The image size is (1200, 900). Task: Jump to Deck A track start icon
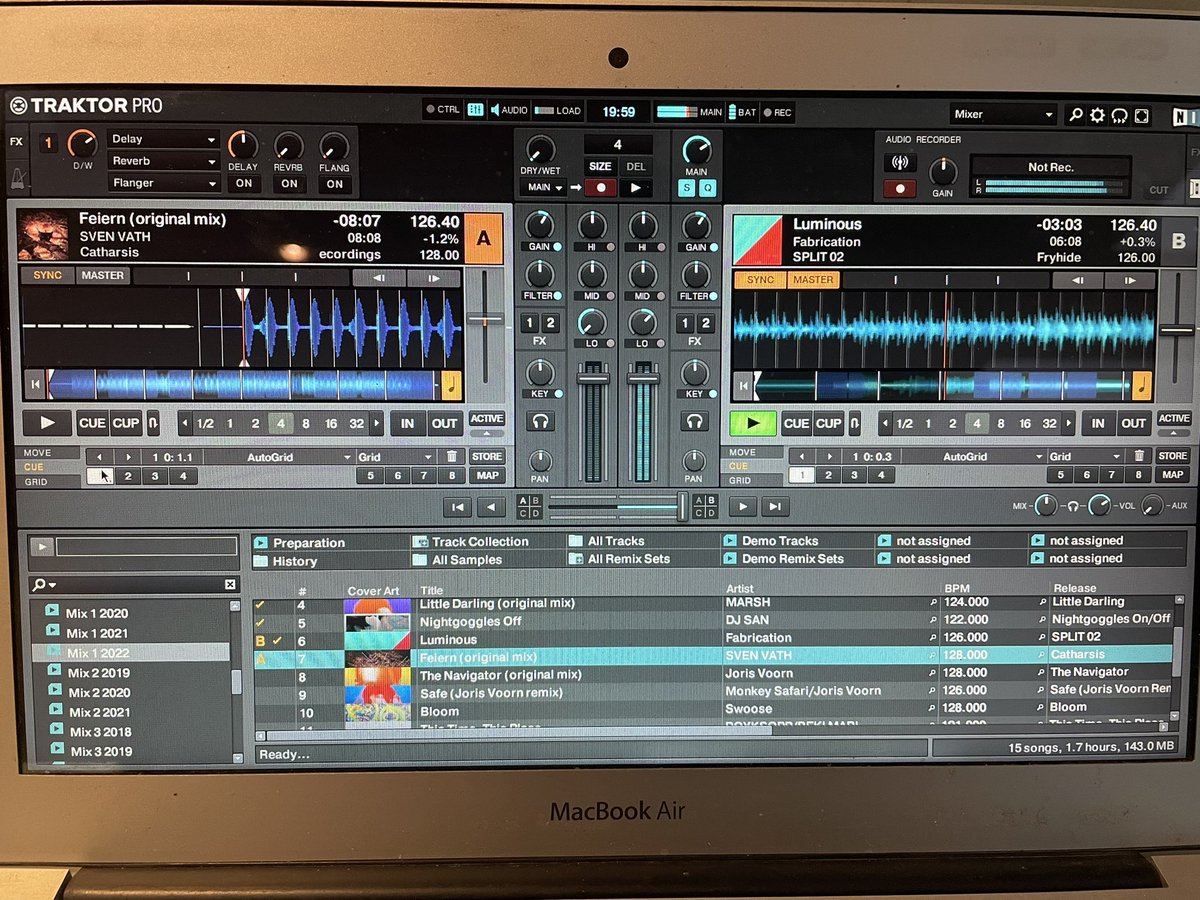(x=35, y=385)
